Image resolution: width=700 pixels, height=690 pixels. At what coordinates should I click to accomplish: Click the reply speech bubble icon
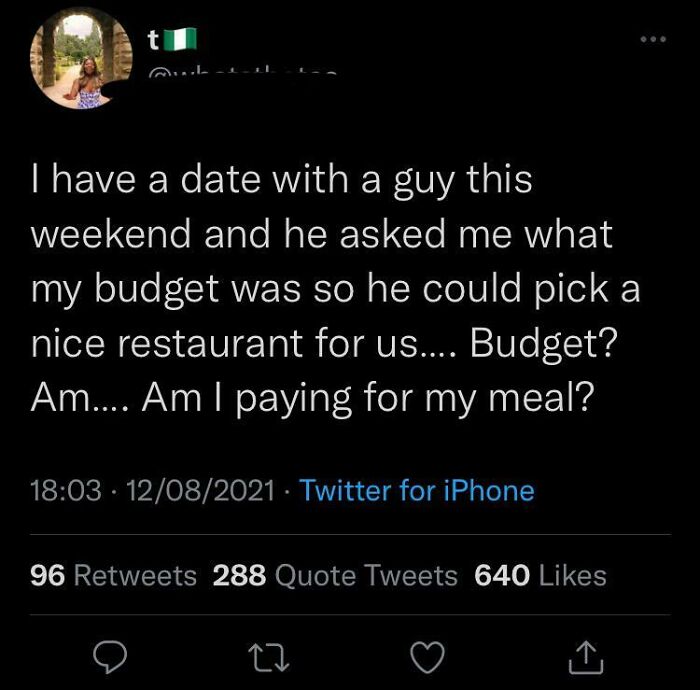point(110,656)
